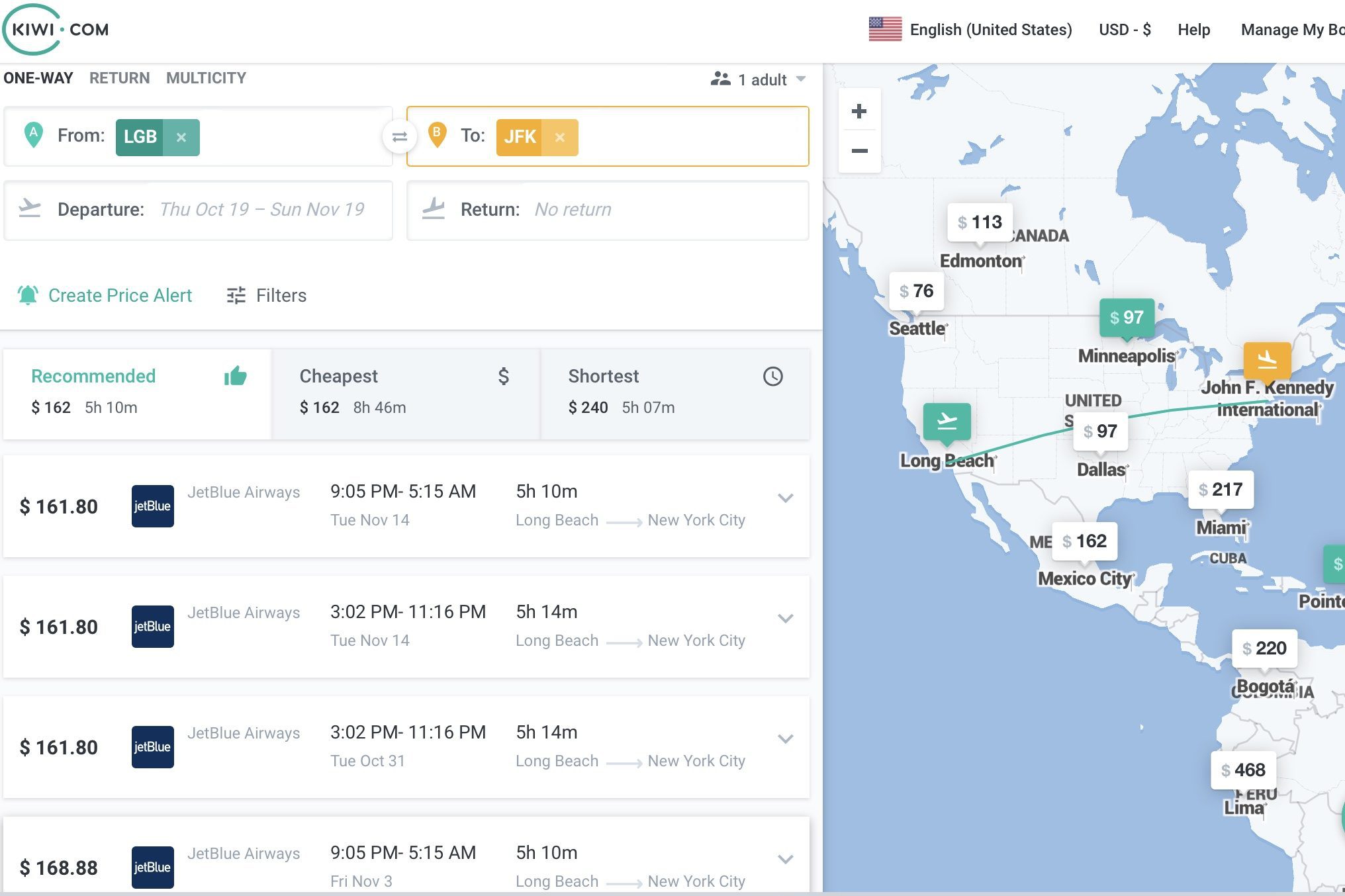The width and height of the screenshot is (1345, 896).
Task: Open the 1 adult passengers dropdown
Action: [x=758, y=79]
